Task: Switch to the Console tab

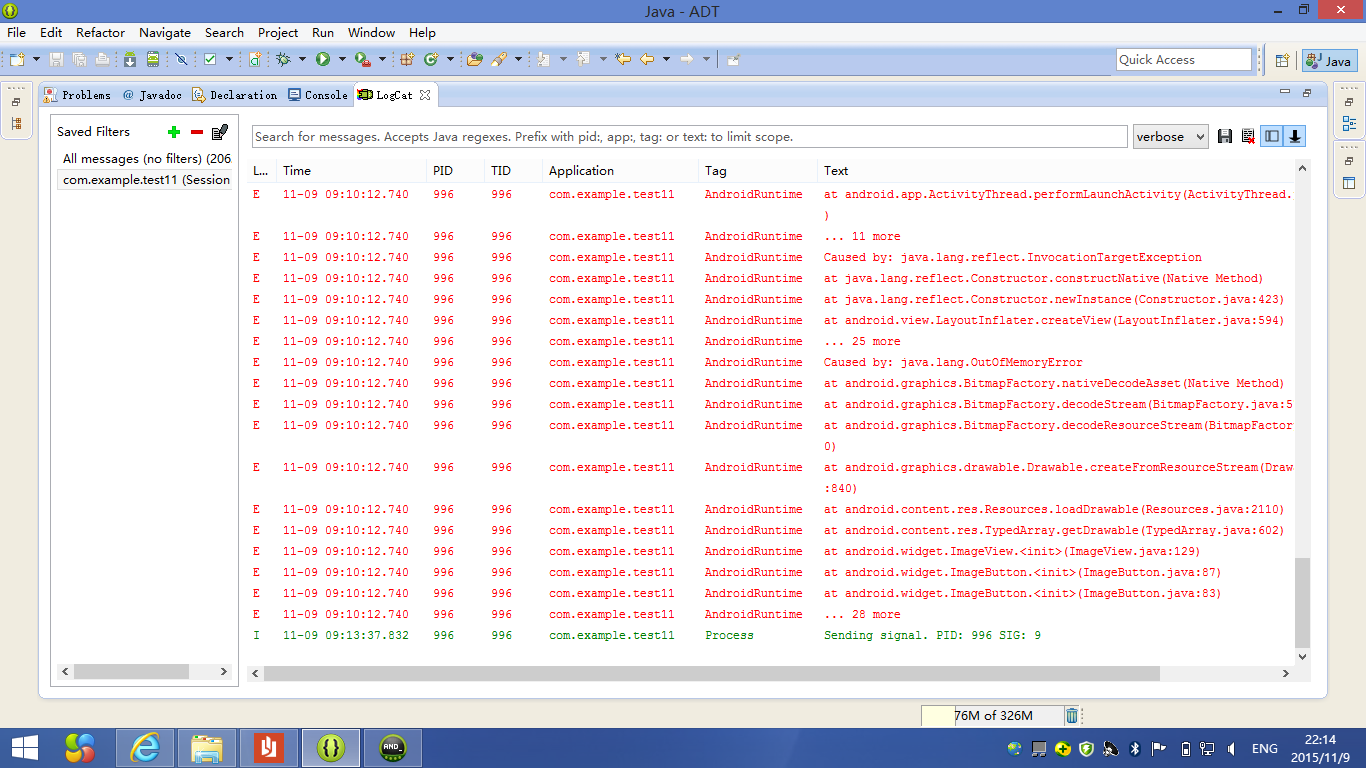Action: pos(318,95)
